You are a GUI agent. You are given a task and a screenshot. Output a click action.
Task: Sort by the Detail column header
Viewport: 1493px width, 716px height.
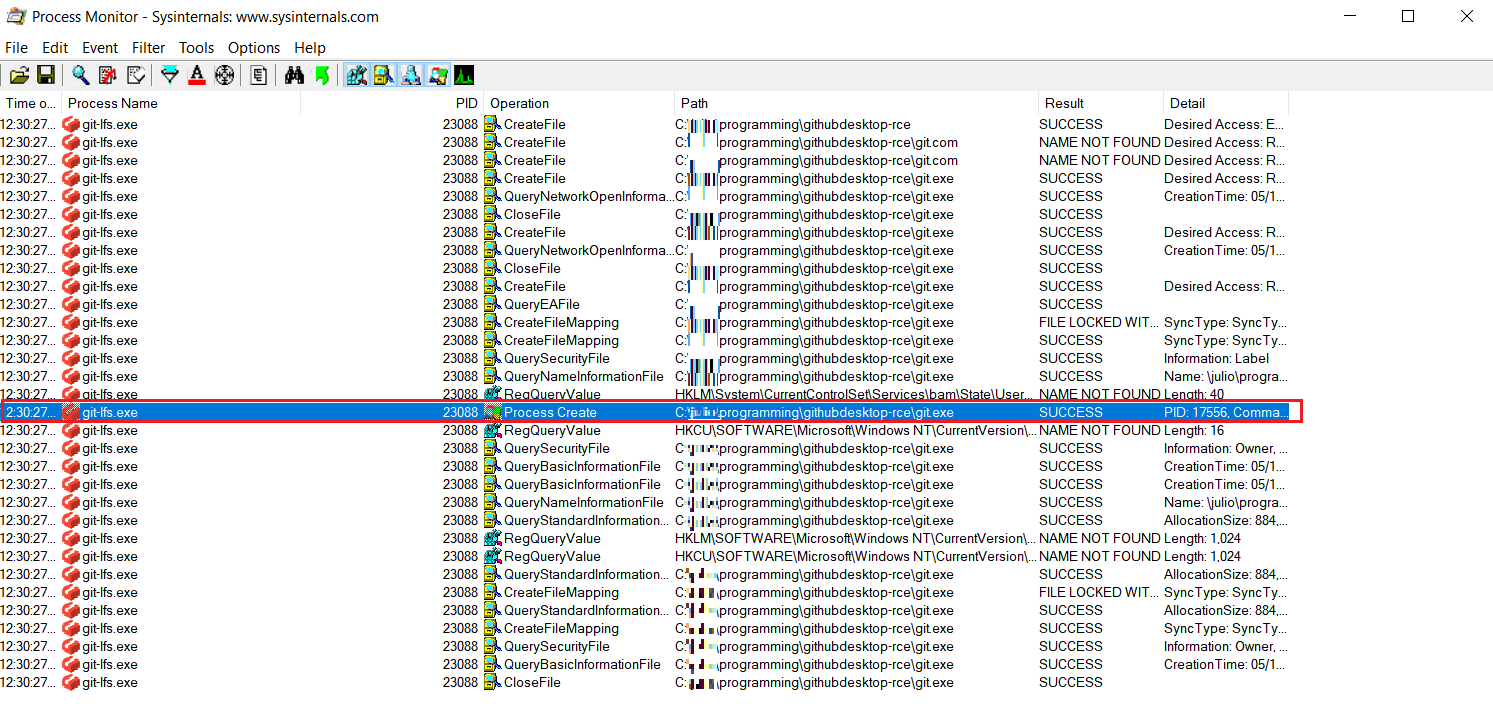1226,103
